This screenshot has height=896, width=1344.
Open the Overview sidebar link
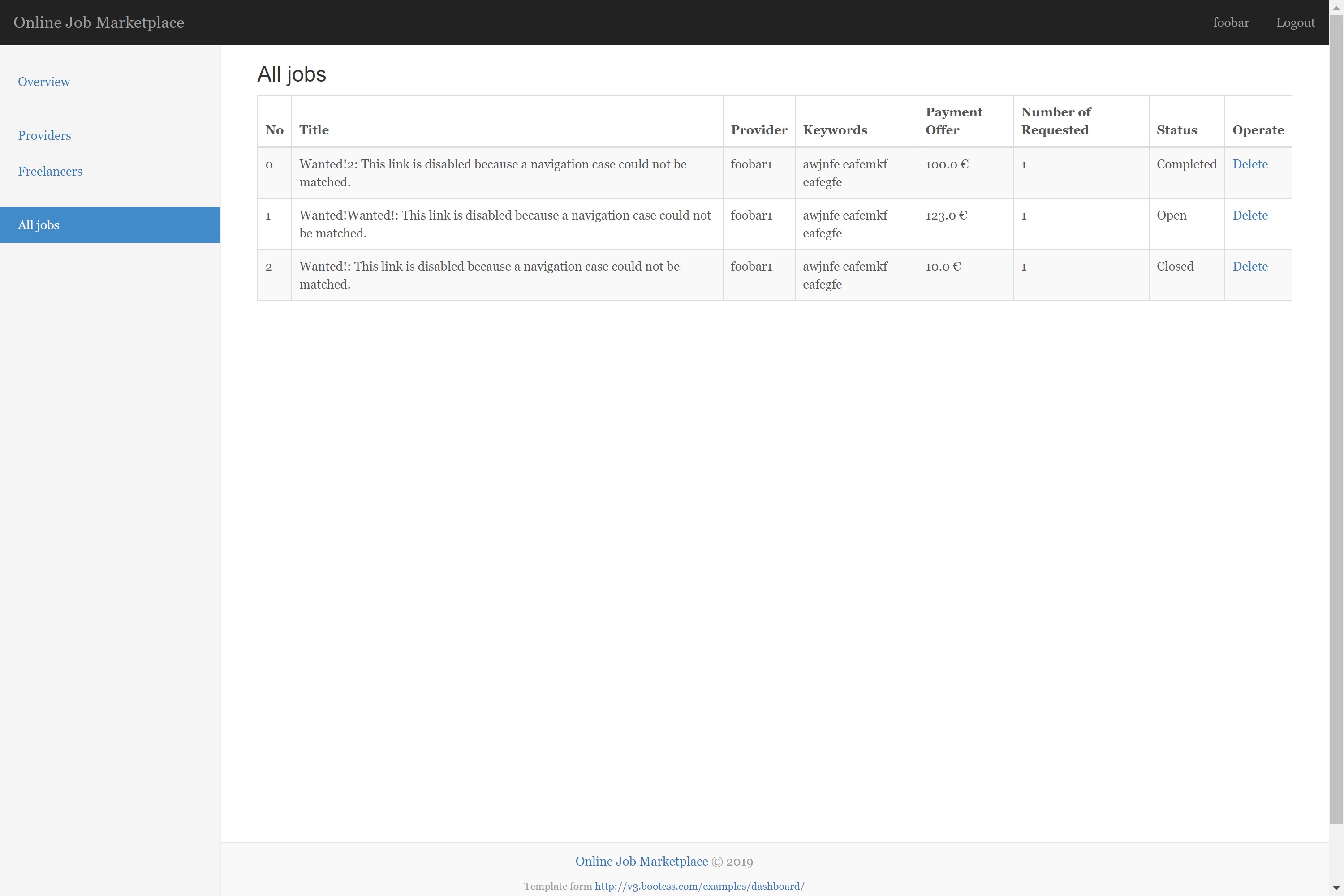43,82
